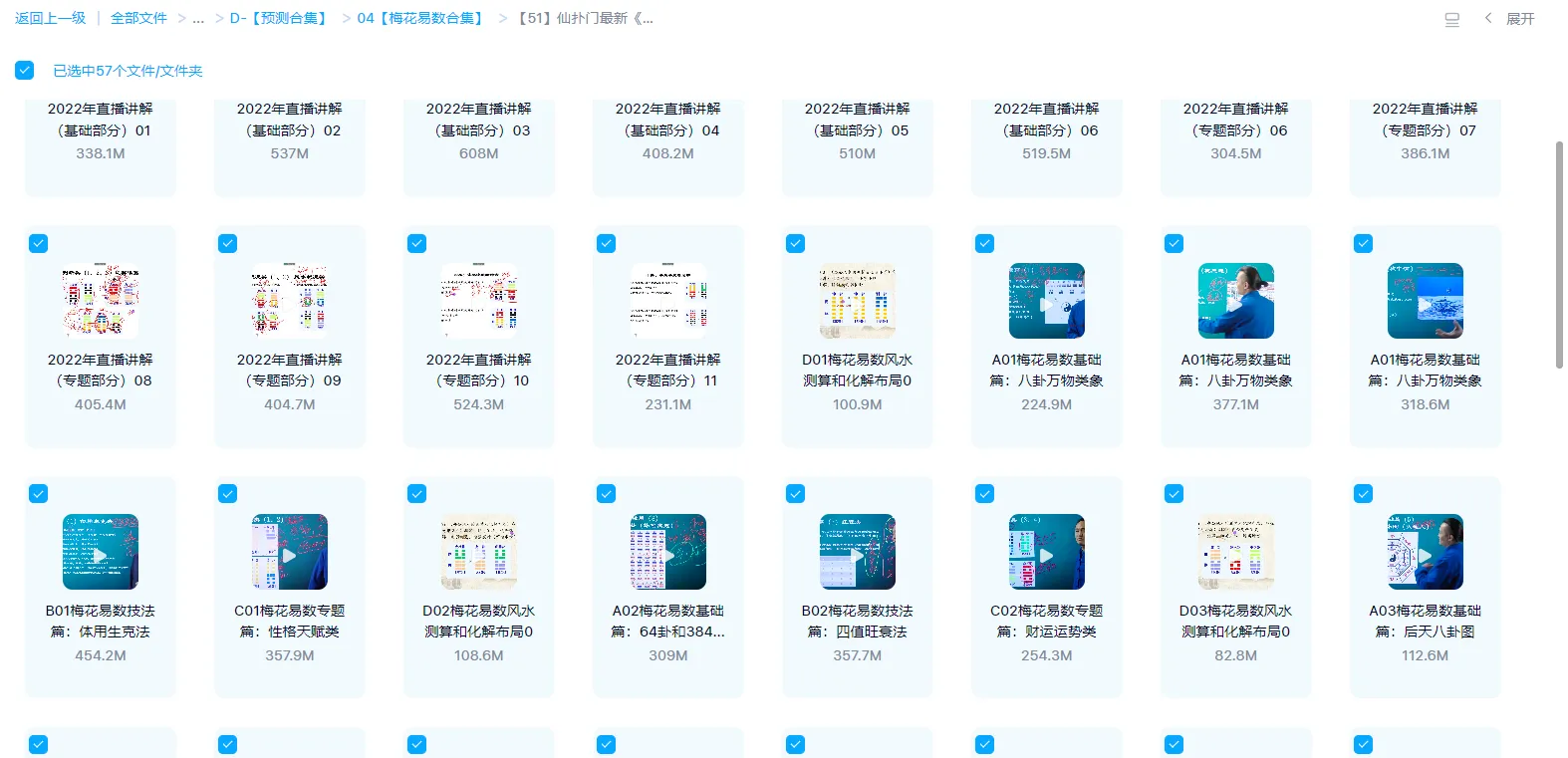Click file name 2022年直播讲解(专题部分)06
Viewport: 1568px width, 758px height.
point(1236,120)
